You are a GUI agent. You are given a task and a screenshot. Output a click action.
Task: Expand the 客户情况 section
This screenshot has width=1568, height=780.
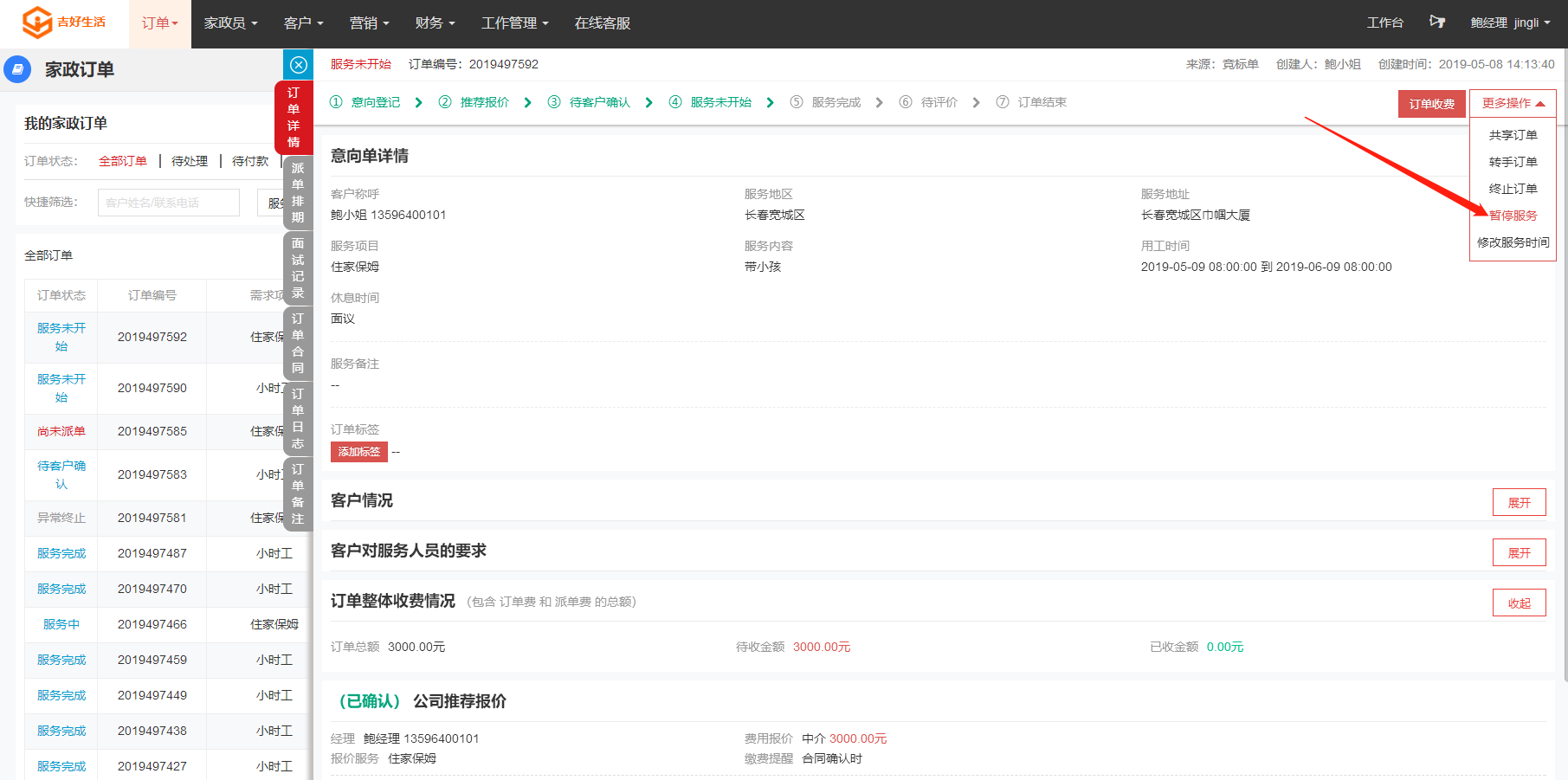tap(1519, 502)
